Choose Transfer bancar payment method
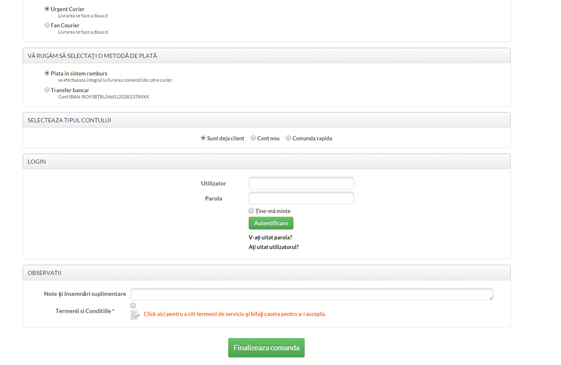Image resolution: width=561 pixels, height=365 pixels. 47,90
